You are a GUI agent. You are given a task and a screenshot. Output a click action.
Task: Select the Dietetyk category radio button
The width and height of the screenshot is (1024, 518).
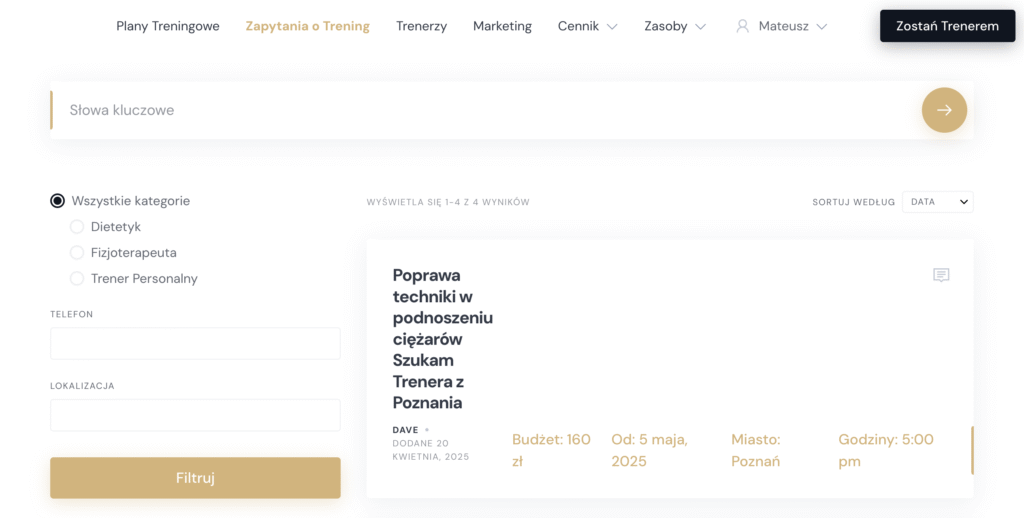[x=77, y=227]
